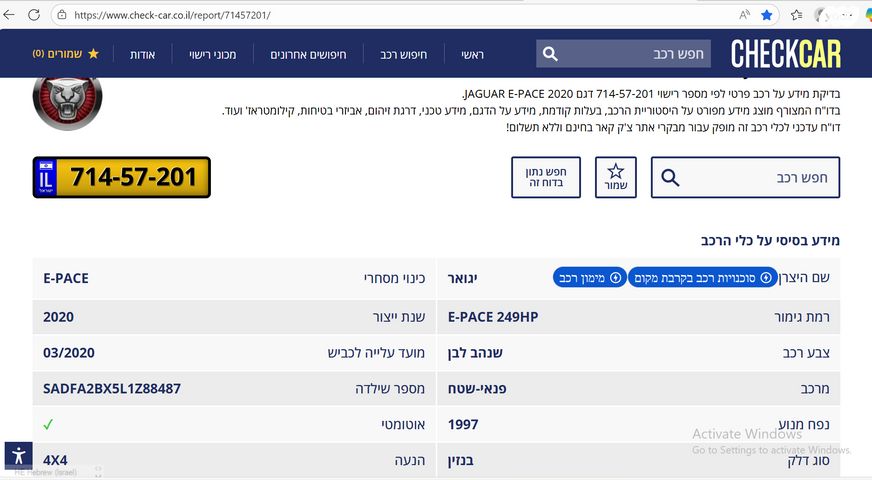Click the מידע בסיסי על כלי הרכב heading
Image resolution: width=872 pixels, height=480 pixels.
point(770,240)
